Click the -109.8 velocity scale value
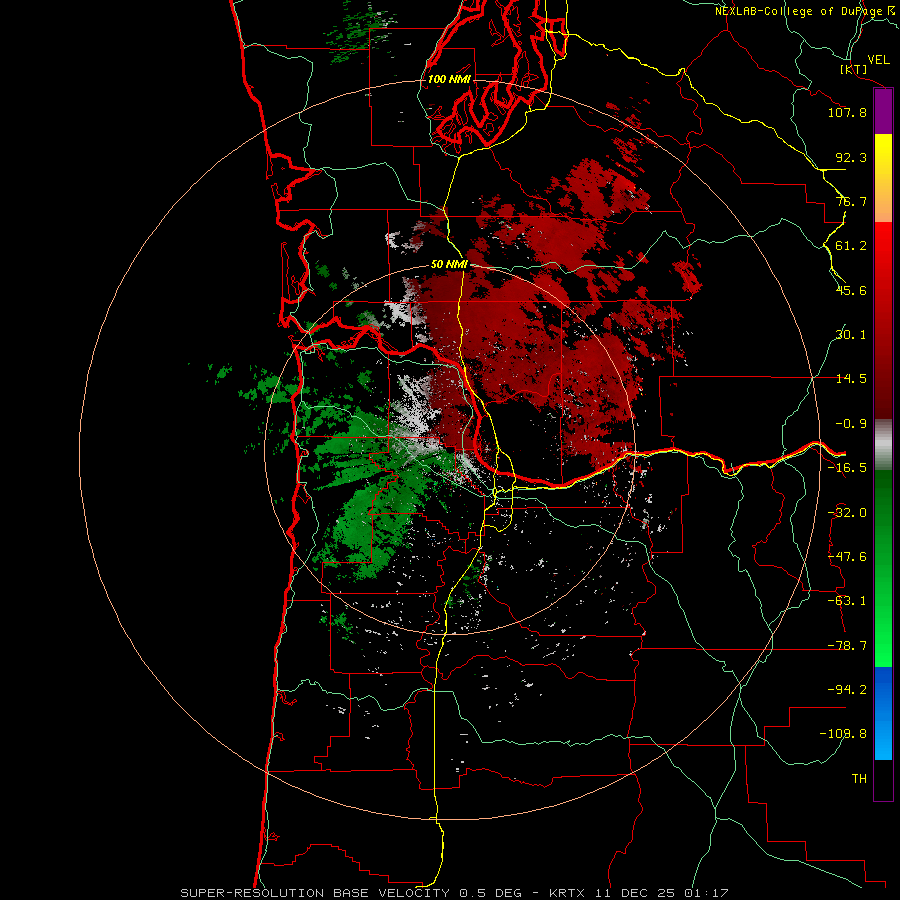 click(x=843, y=734)
